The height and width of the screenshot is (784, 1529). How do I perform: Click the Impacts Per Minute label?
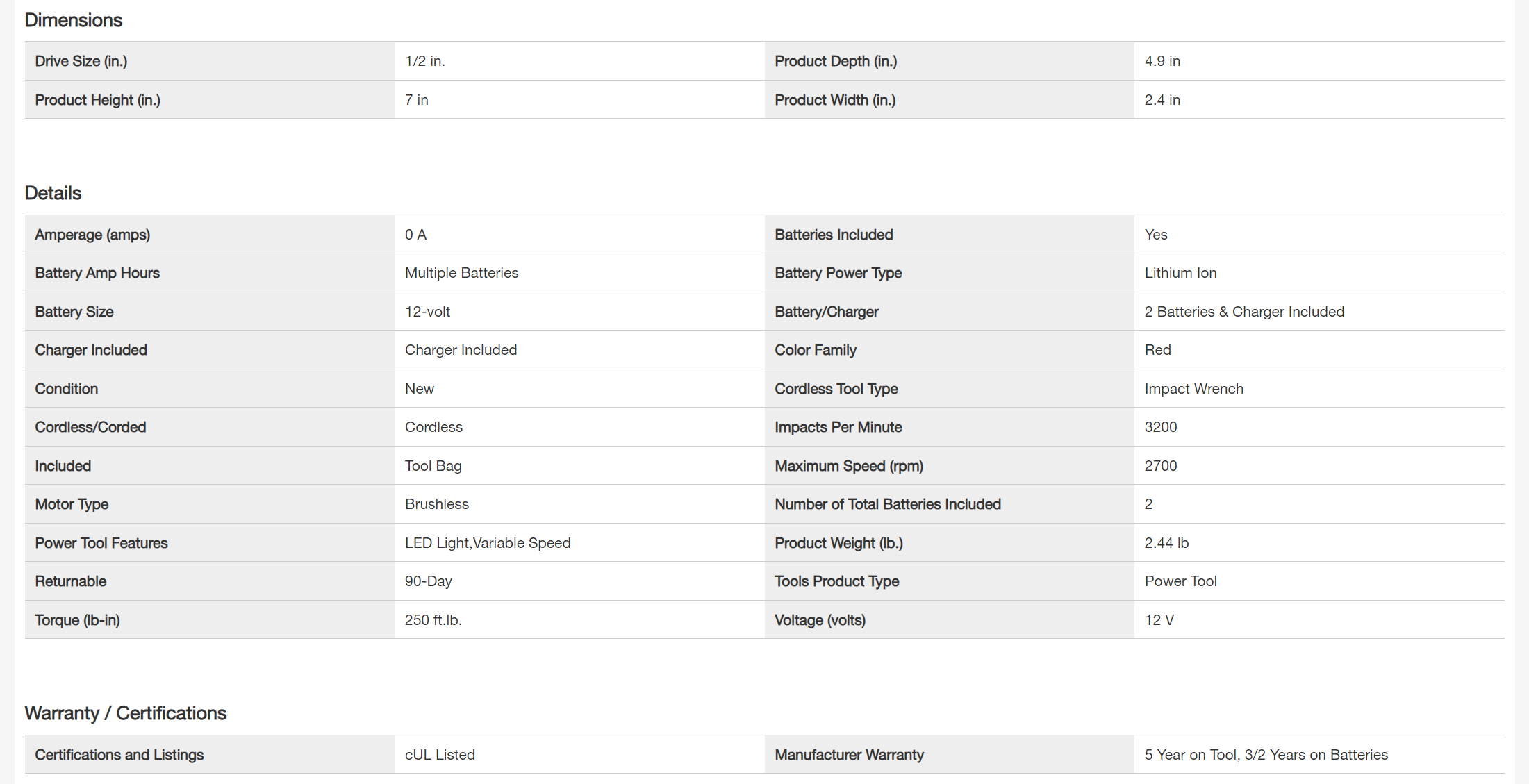838,427
